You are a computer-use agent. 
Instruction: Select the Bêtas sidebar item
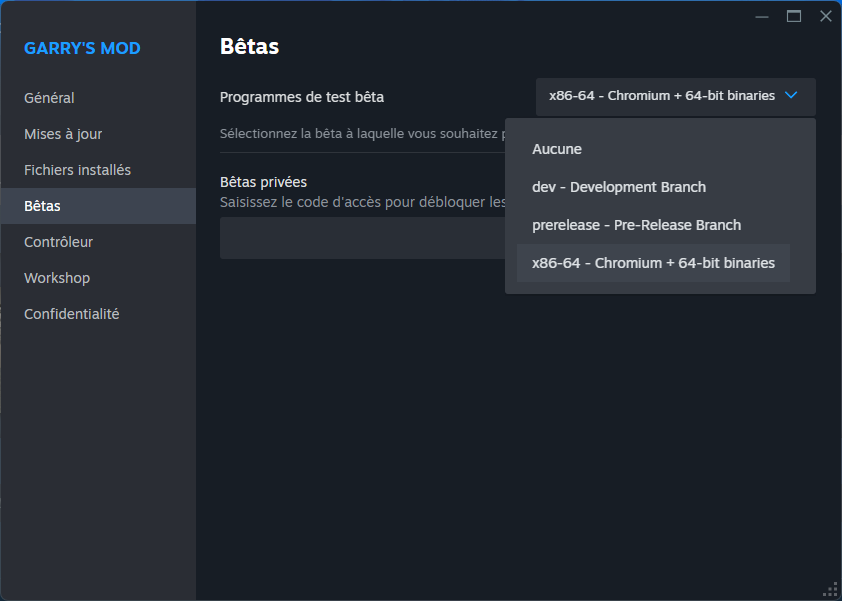[x=42, y=206]
